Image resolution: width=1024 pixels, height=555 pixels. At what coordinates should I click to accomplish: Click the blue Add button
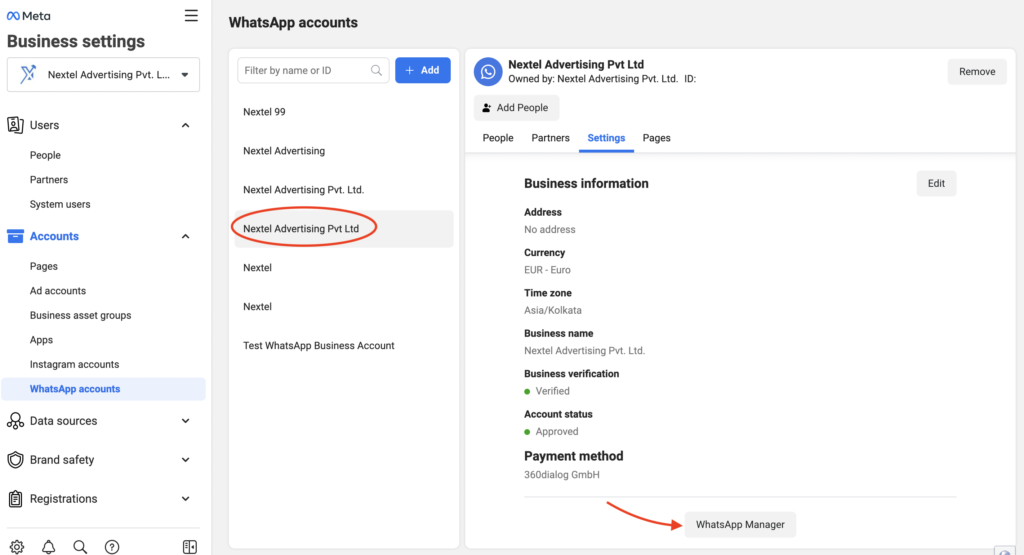[x=423, y=71]
